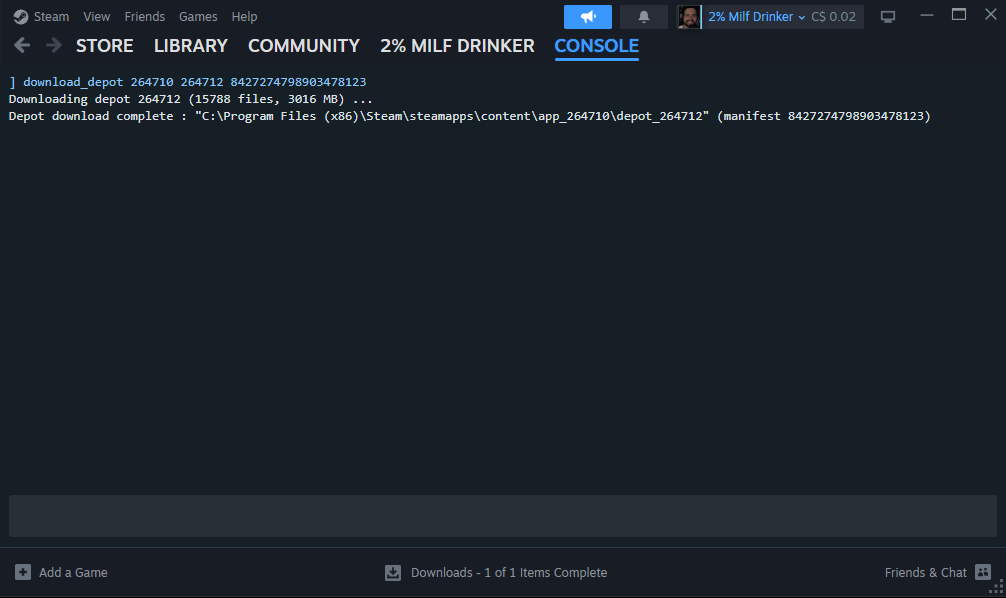Open Downloads - 1 of 1 Items Complete
1006x598 pixels.
[x=509, y=572]
